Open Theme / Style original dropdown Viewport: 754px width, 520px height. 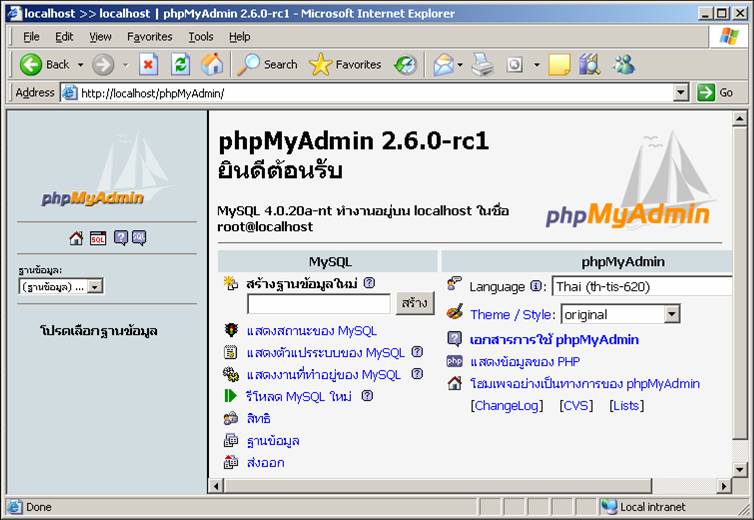click(x=672, y=314)
